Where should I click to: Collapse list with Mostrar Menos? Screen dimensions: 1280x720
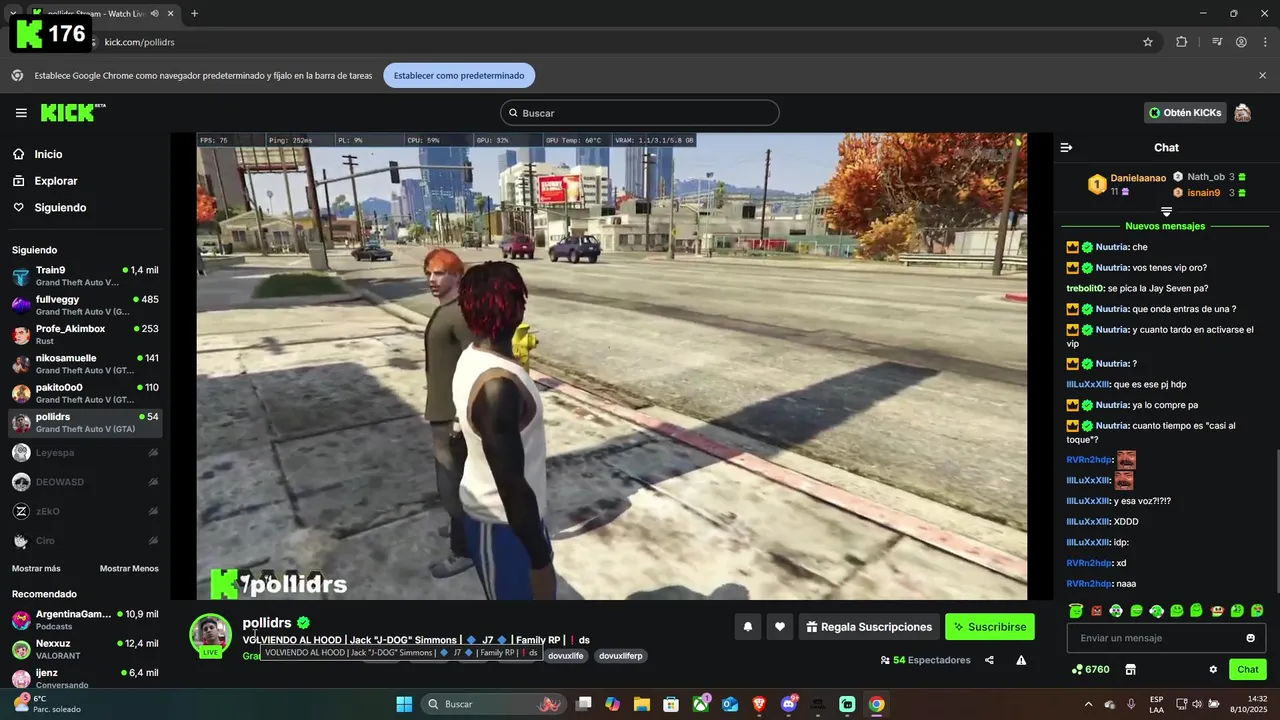click(129, 568)
